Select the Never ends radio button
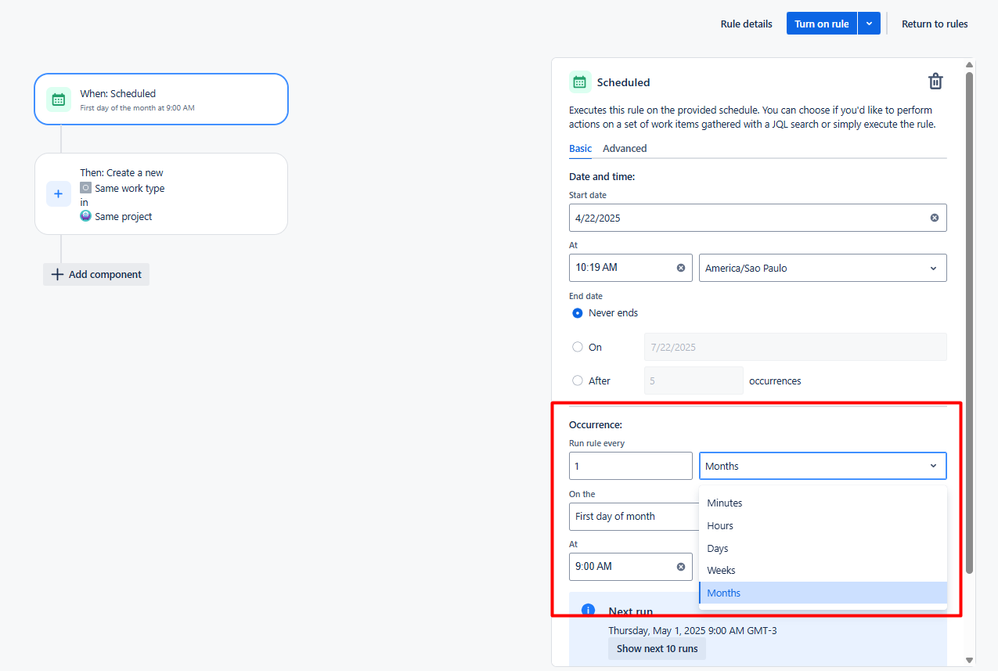 point(577,313)
